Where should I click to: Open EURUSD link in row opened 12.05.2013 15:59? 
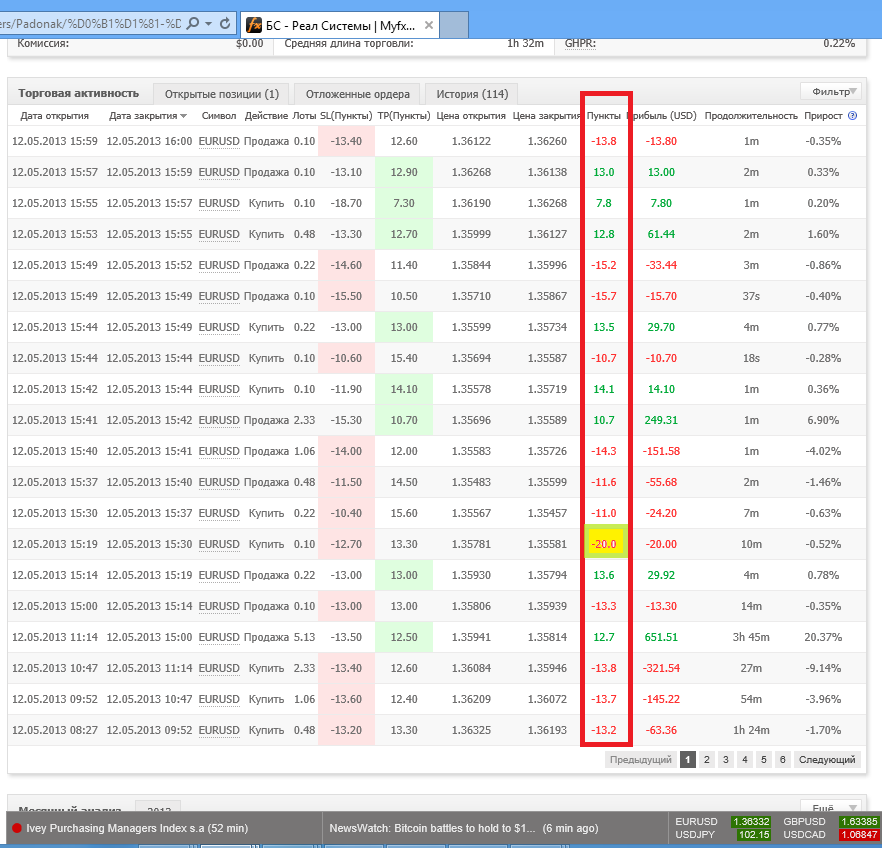(219, 142)
